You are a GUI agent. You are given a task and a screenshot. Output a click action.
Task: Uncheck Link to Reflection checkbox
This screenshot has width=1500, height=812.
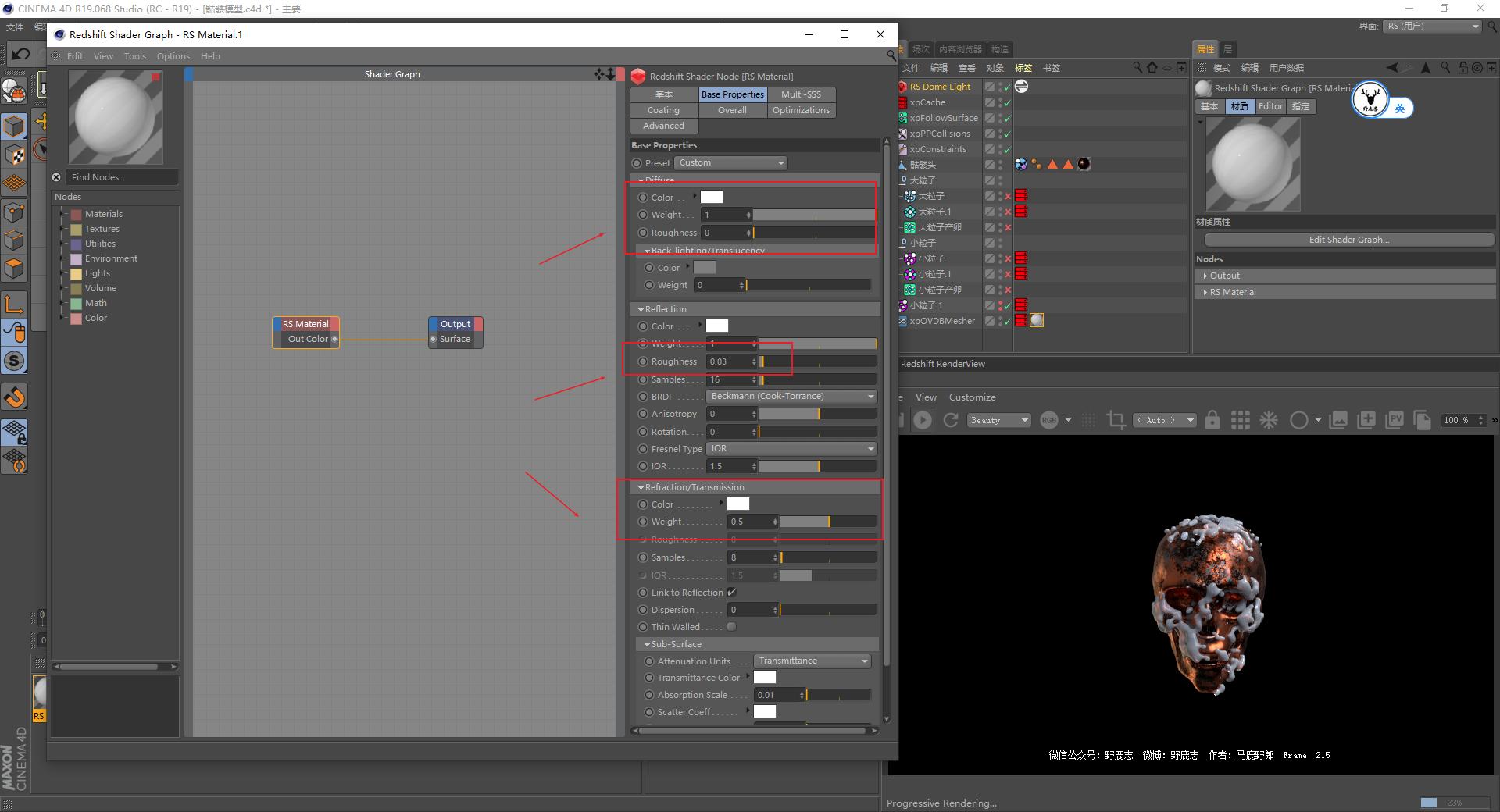[x=731, y=593]
